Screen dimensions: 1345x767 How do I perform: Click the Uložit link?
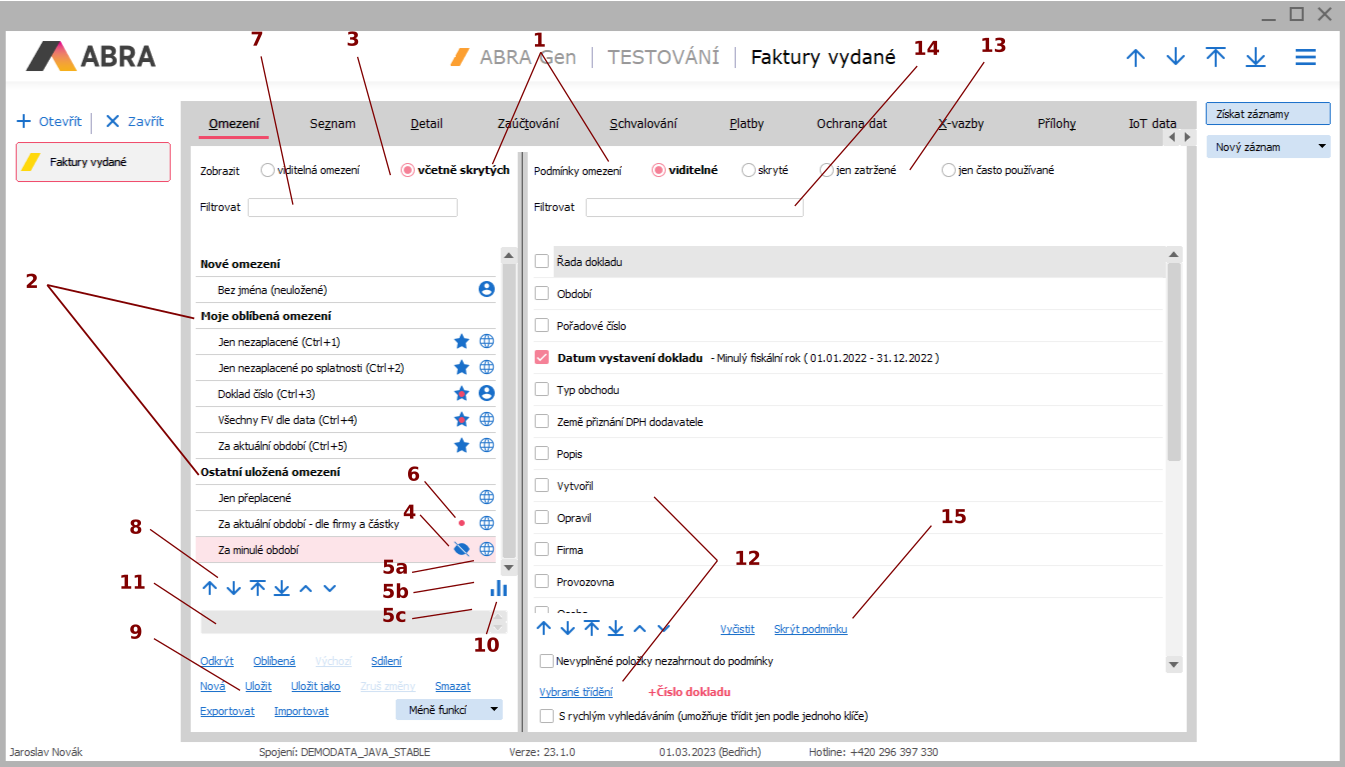click(x=258, y=686)
